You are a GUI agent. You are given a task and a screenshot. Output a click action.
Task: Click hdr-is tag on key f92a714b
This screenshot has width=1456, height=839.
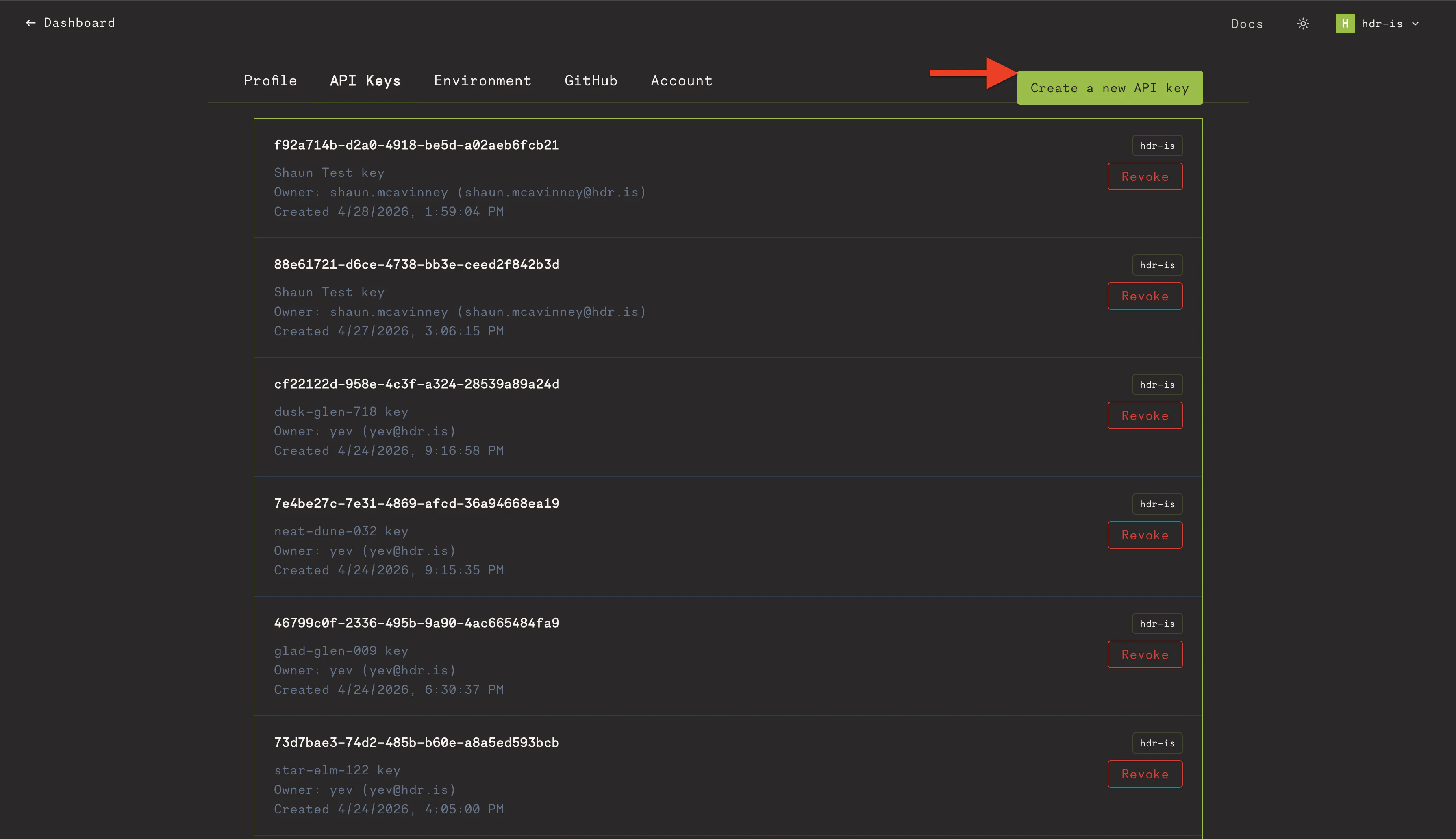(x=1157, y=146)
